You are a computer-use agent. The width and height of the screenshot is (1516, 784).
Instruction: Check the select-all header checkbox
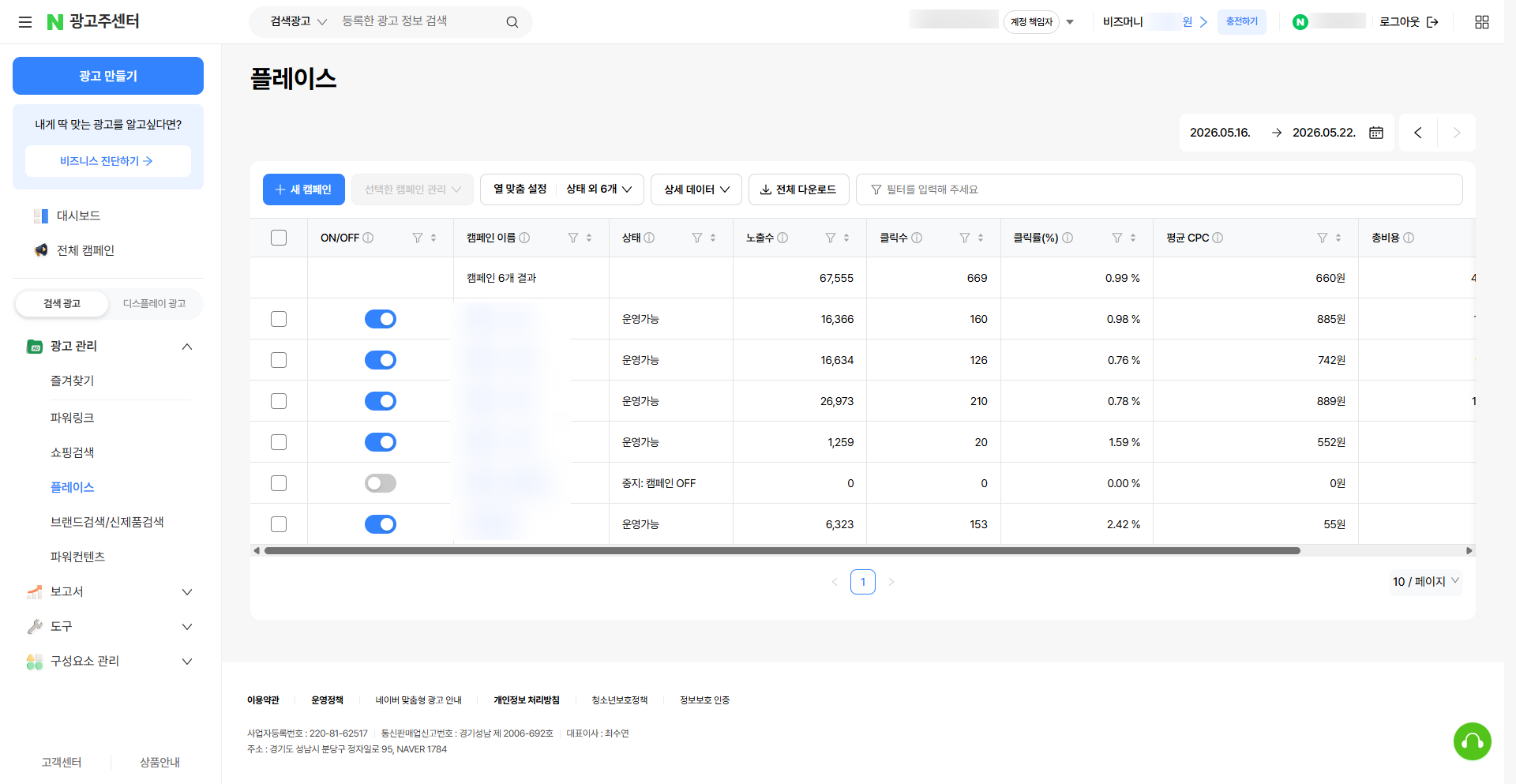tap(279, 238)
